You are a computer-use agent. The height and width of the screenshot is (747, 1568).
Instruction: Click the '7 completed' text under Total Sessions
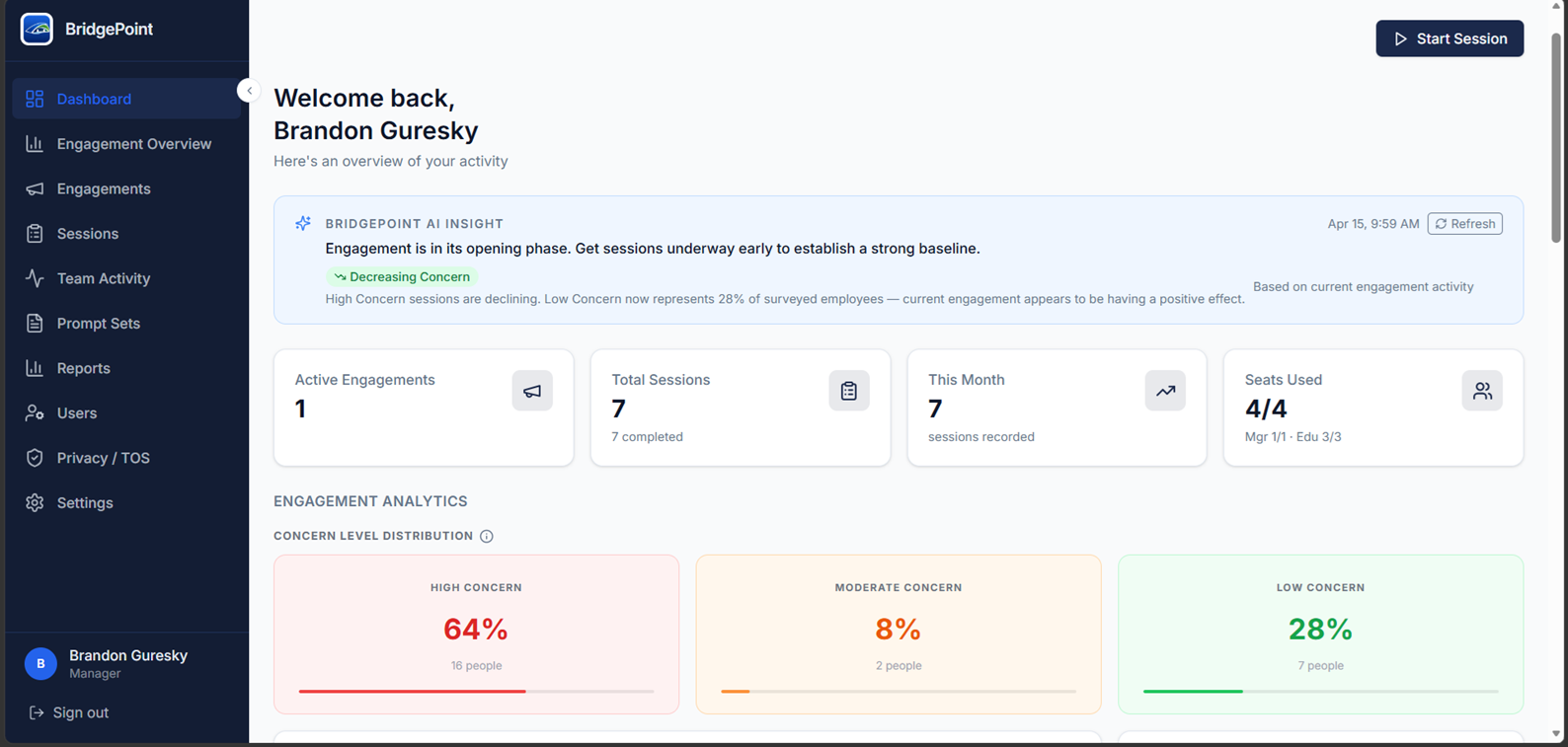point(647,437)
